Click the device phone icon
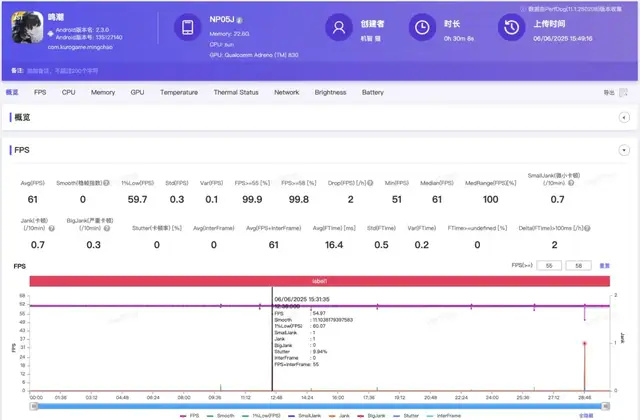Screen dimensions: 640x420 coord(187,27)
